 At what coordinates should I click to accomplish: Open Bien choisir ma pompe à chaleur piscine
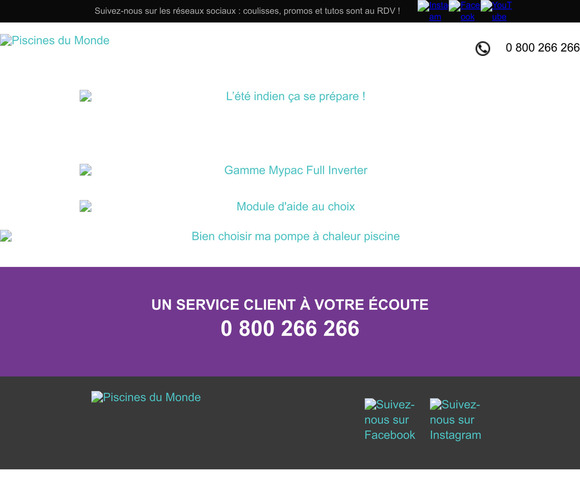296,236
